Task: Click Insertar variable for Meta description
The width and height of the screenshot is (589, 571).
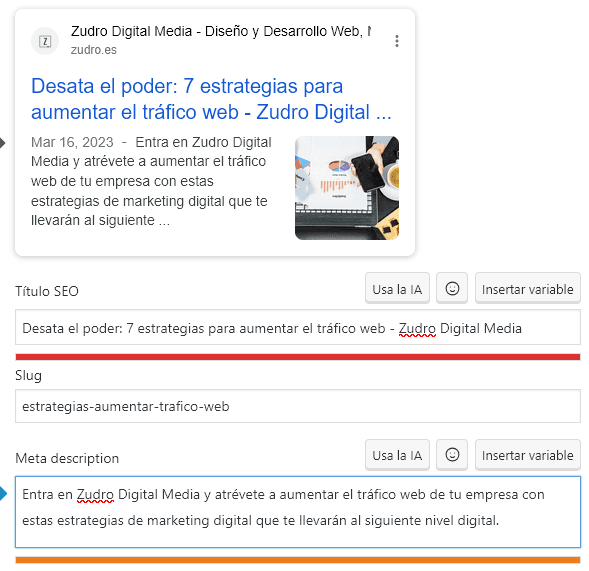Action: [527, 455]
